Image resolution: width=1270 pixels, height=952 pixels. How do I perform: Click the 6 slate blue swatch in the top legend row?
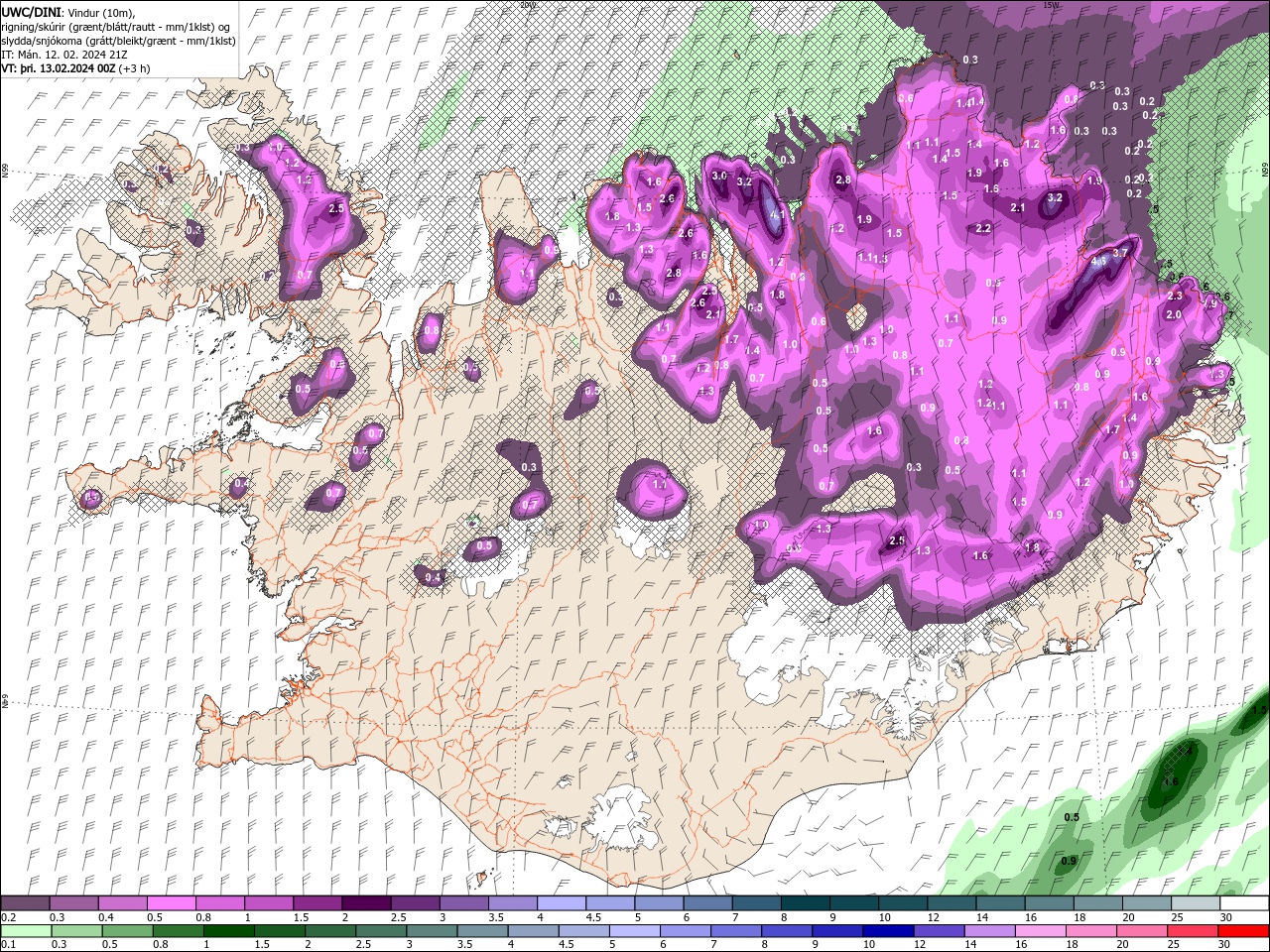coord(708,903)
